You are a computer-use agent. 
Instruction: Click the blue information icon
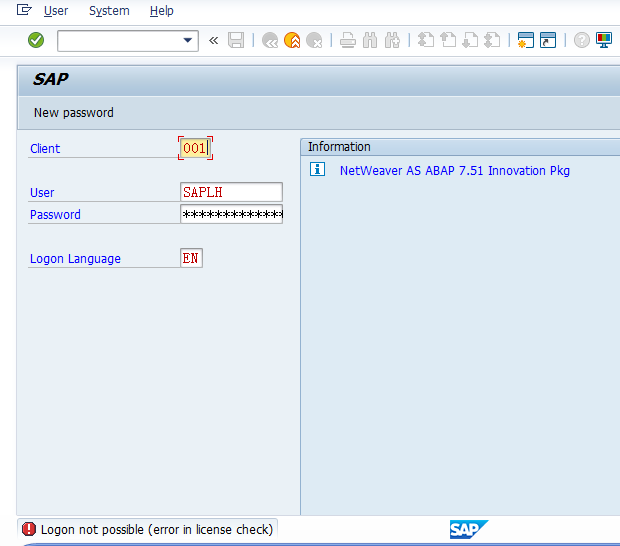tap(317, 169)
